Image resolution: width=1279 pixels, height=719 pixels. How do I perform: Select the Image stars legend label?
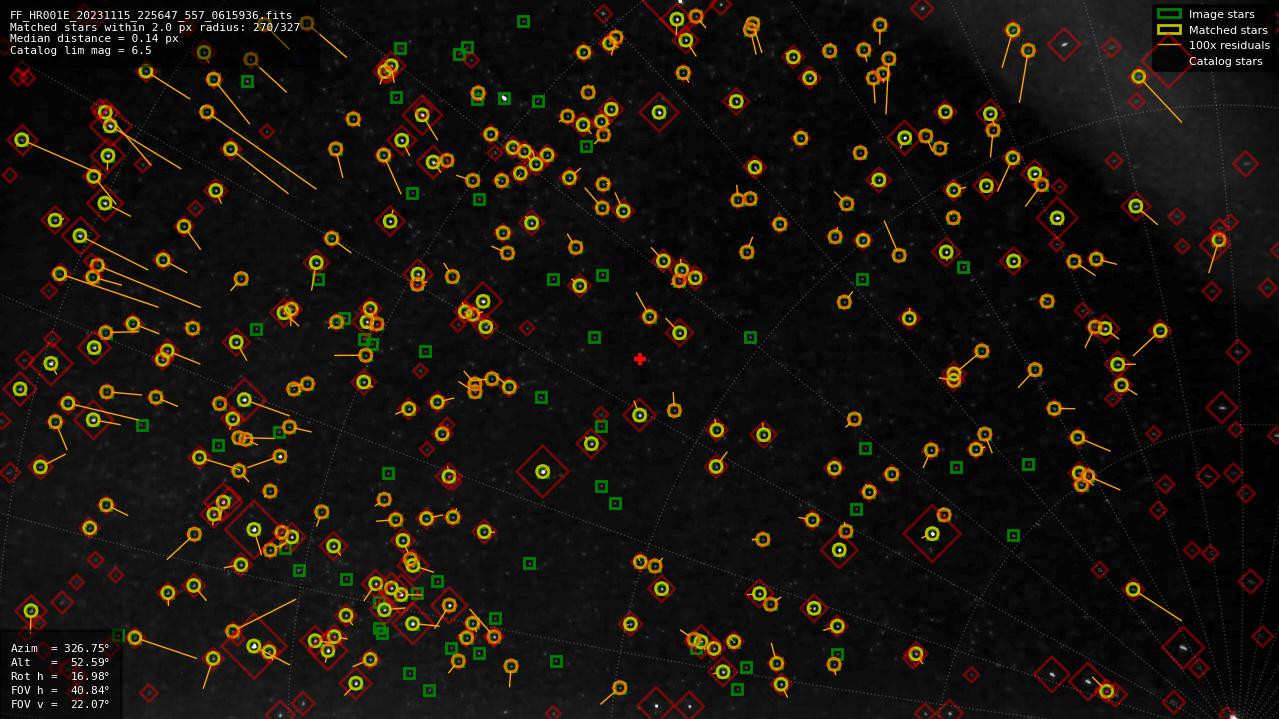click(1221, 14)
